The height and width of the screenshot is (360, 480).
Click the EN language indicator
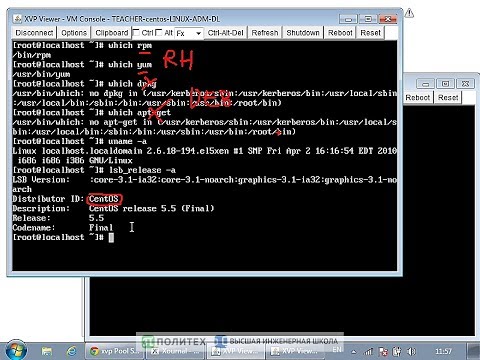pos(337,350)
